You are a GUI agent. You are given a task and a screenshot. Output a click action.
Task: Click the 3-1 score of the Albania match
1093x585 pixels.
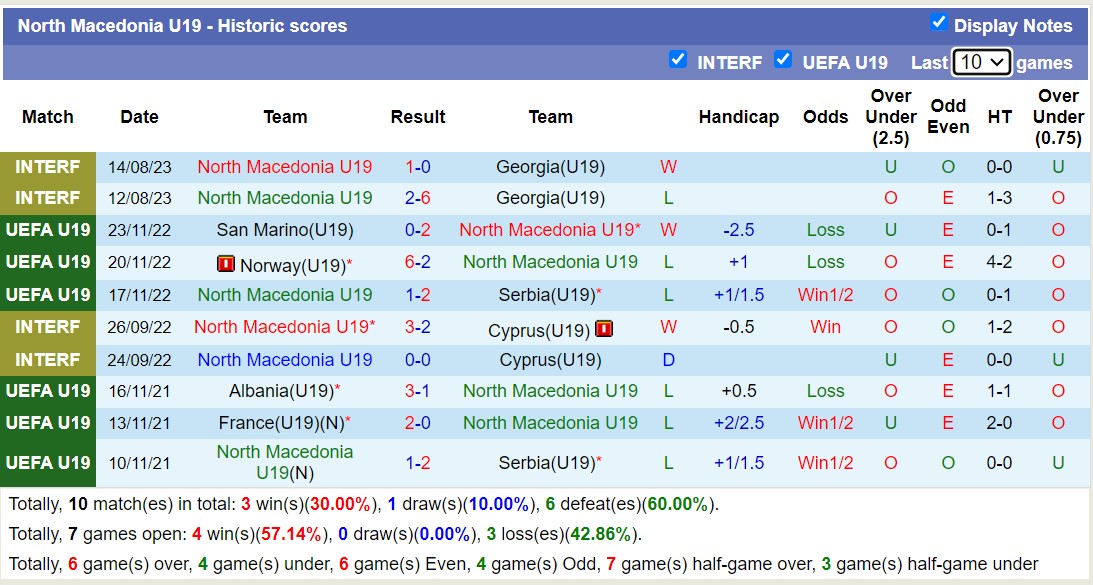coord(418,391)
